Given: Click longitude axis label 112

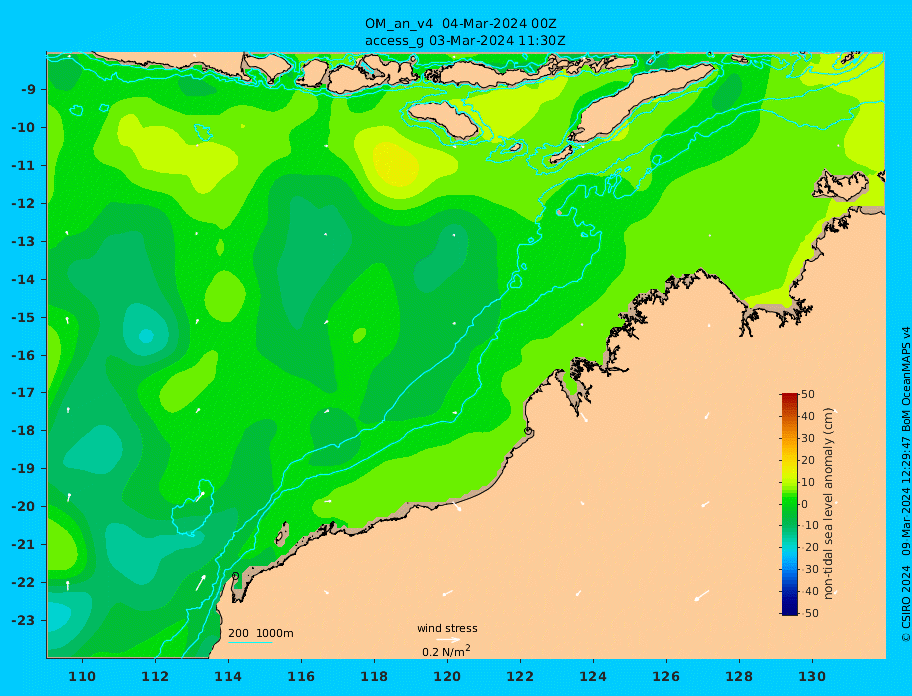Looking at the screenshot, I should (155, 676).
